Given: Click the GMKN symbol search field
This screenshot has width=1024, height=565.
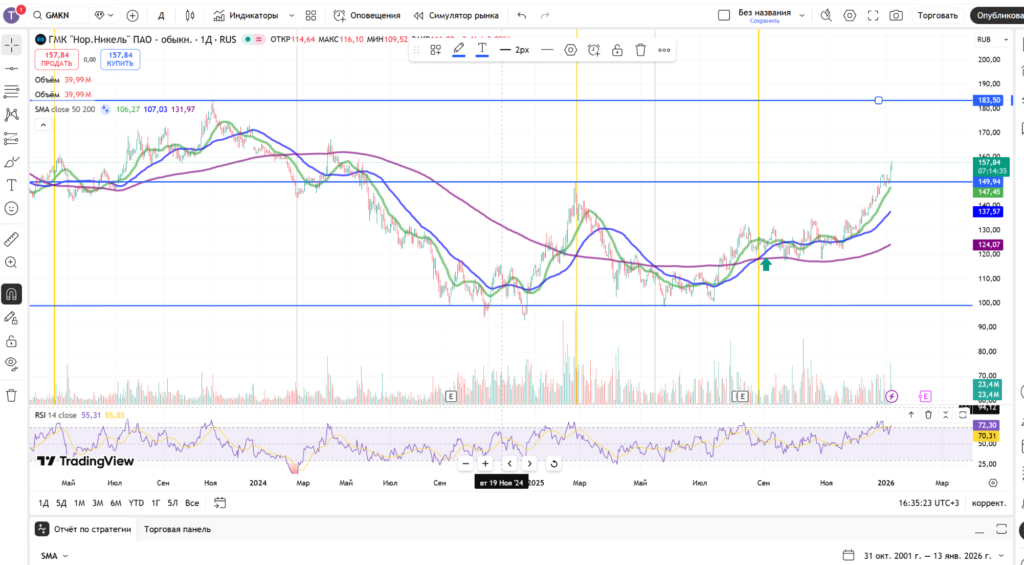Looking at the screenshot, I should click(57, 15).
